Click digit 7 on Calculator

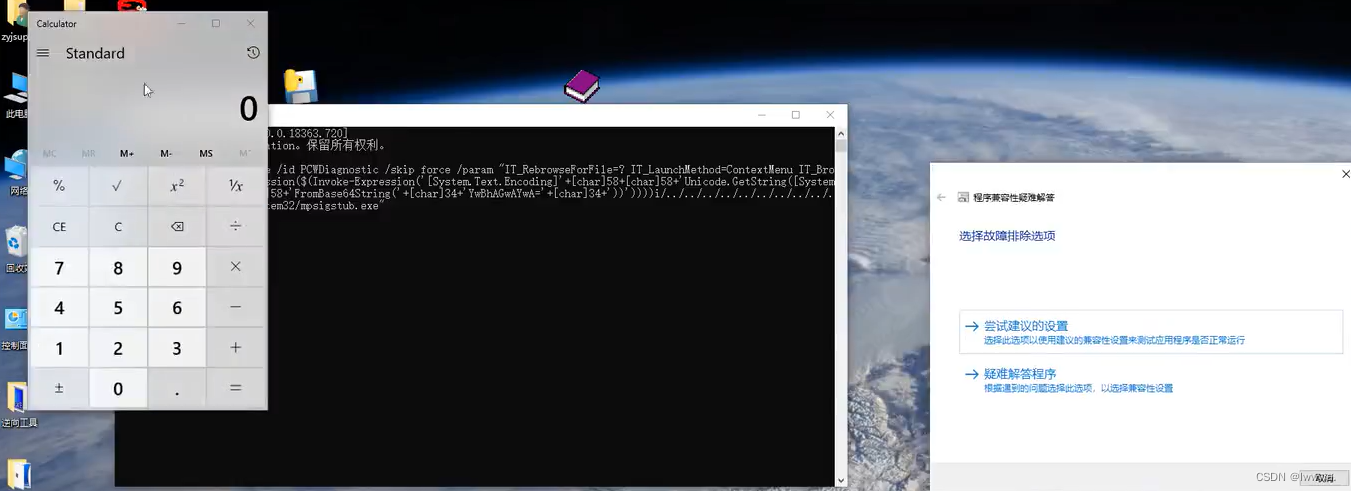point(59,267)
